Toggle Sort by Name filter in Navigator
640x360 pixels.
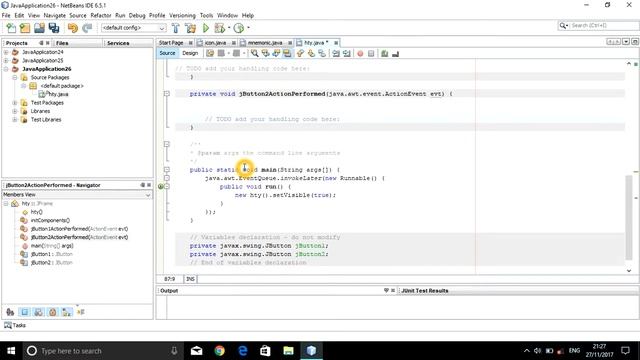tap(67, 312)
